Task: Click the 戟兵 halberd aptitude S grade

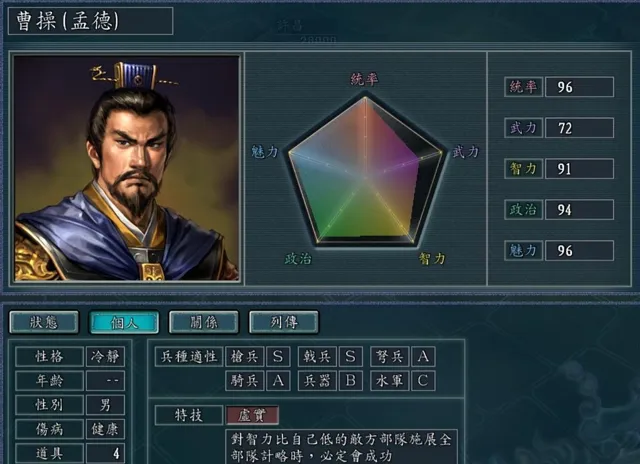Action: pos(351,357)
